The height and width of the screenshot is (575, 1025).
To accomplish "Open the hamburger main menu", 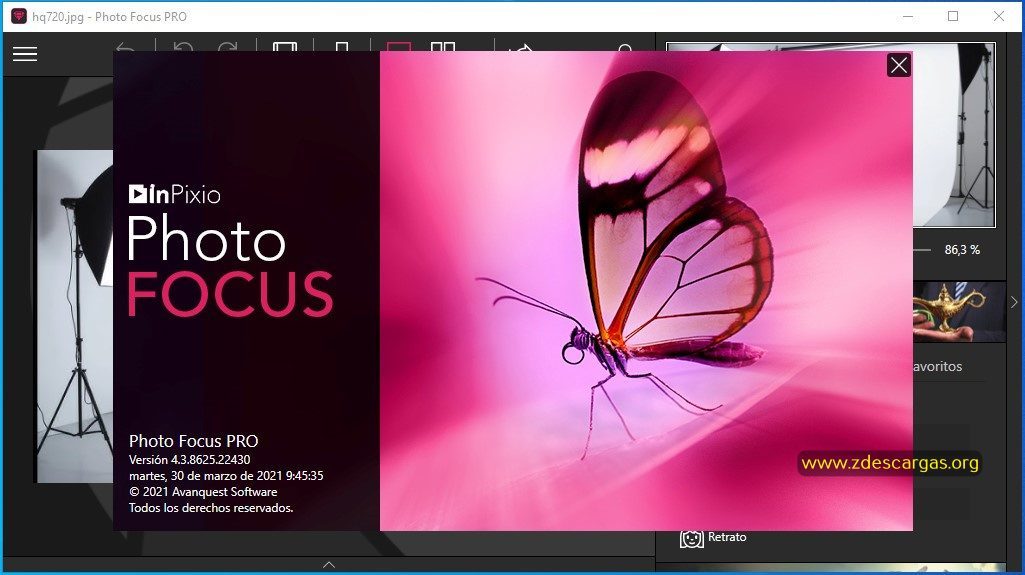I will [25, 54].
